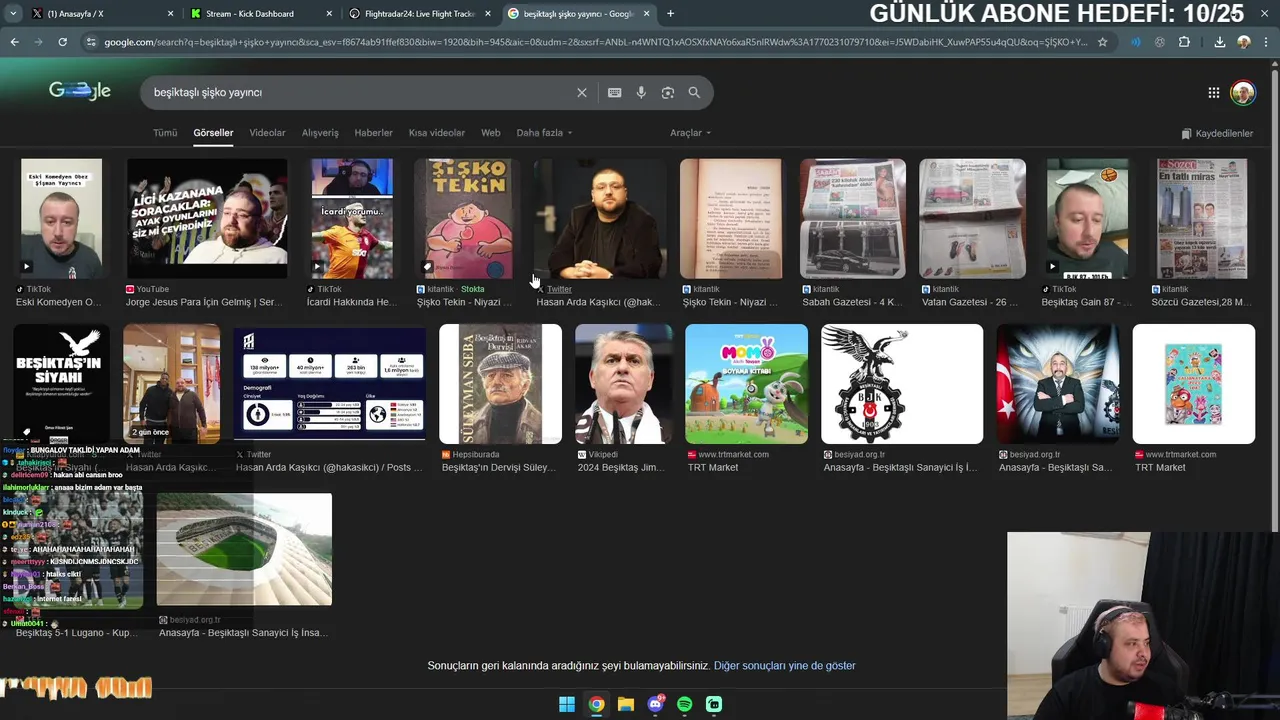
Task: Open the besiyad.org.tr eagle logo thumbnail
Action: (x=902, y=383)
